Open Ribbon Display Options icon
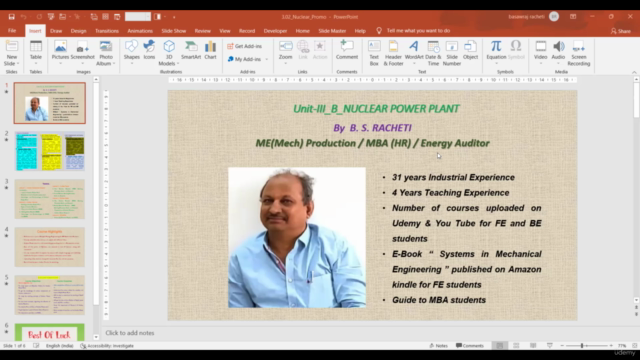 pos(573,17)
